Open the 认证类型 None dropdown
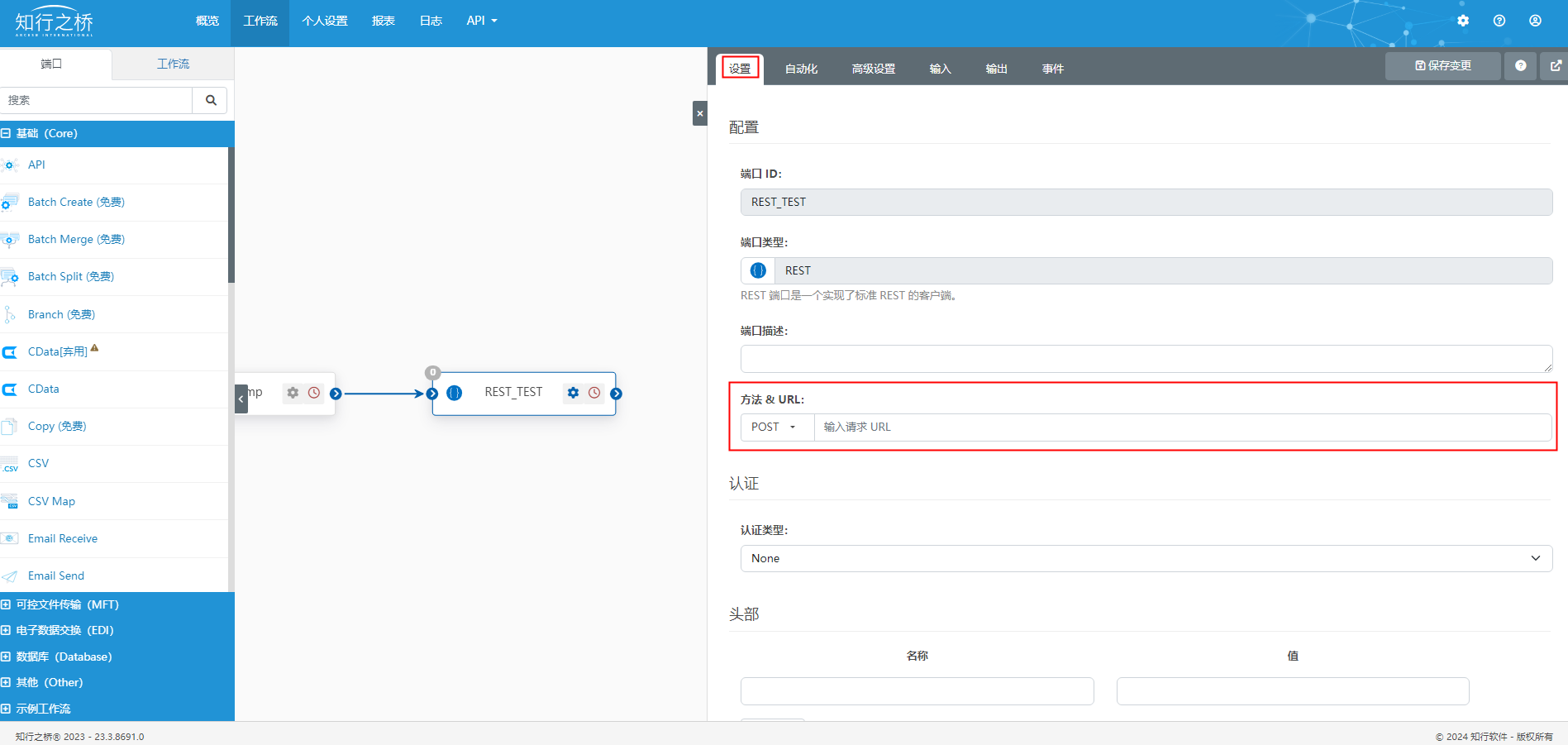Screen dimensions: 1568x745 coord(1146,558)
